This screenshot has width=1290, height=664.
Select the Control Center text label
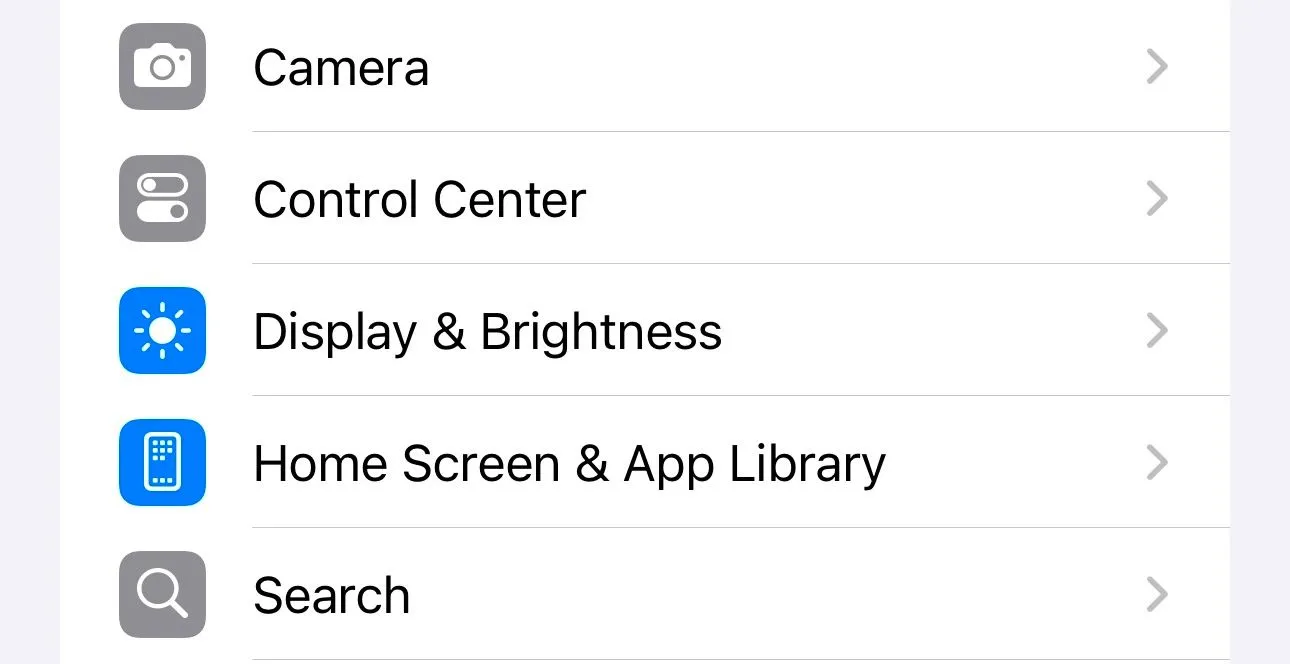click(x=419, y=200)
